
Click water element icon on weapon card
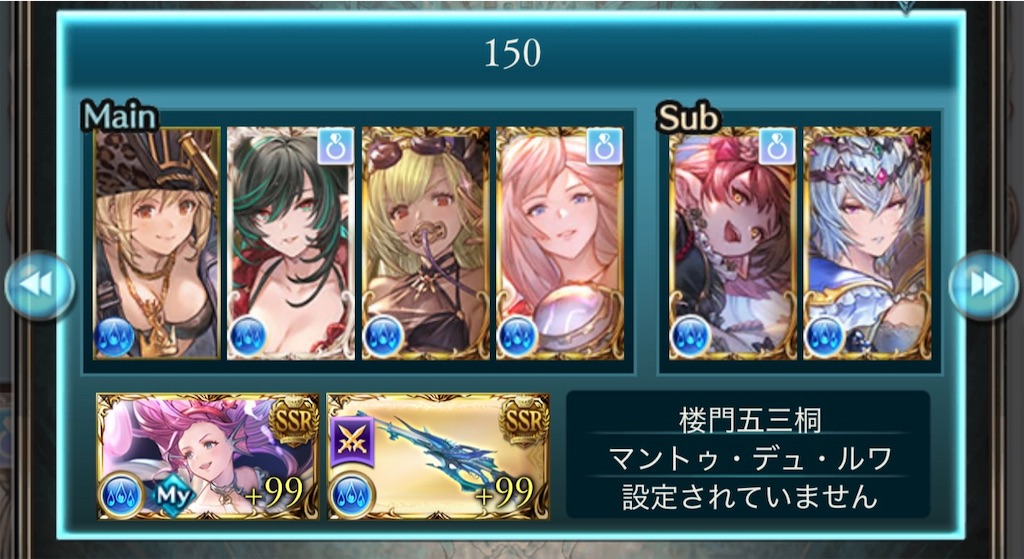click(352, 495)
